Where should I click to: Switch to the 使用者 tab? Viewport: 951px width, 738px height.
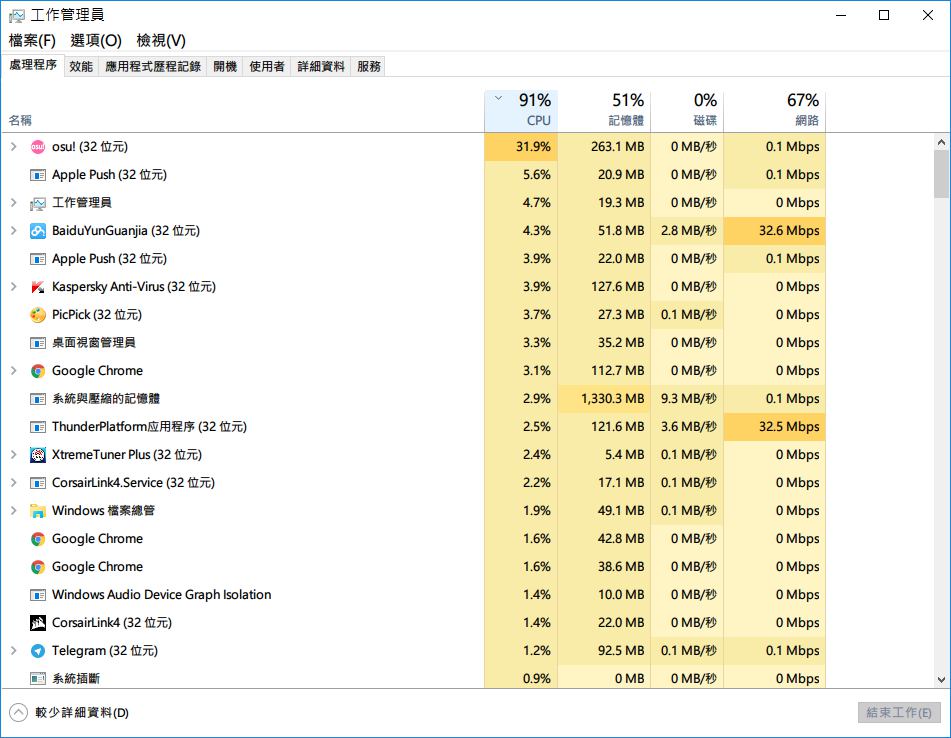coord(267,66)
